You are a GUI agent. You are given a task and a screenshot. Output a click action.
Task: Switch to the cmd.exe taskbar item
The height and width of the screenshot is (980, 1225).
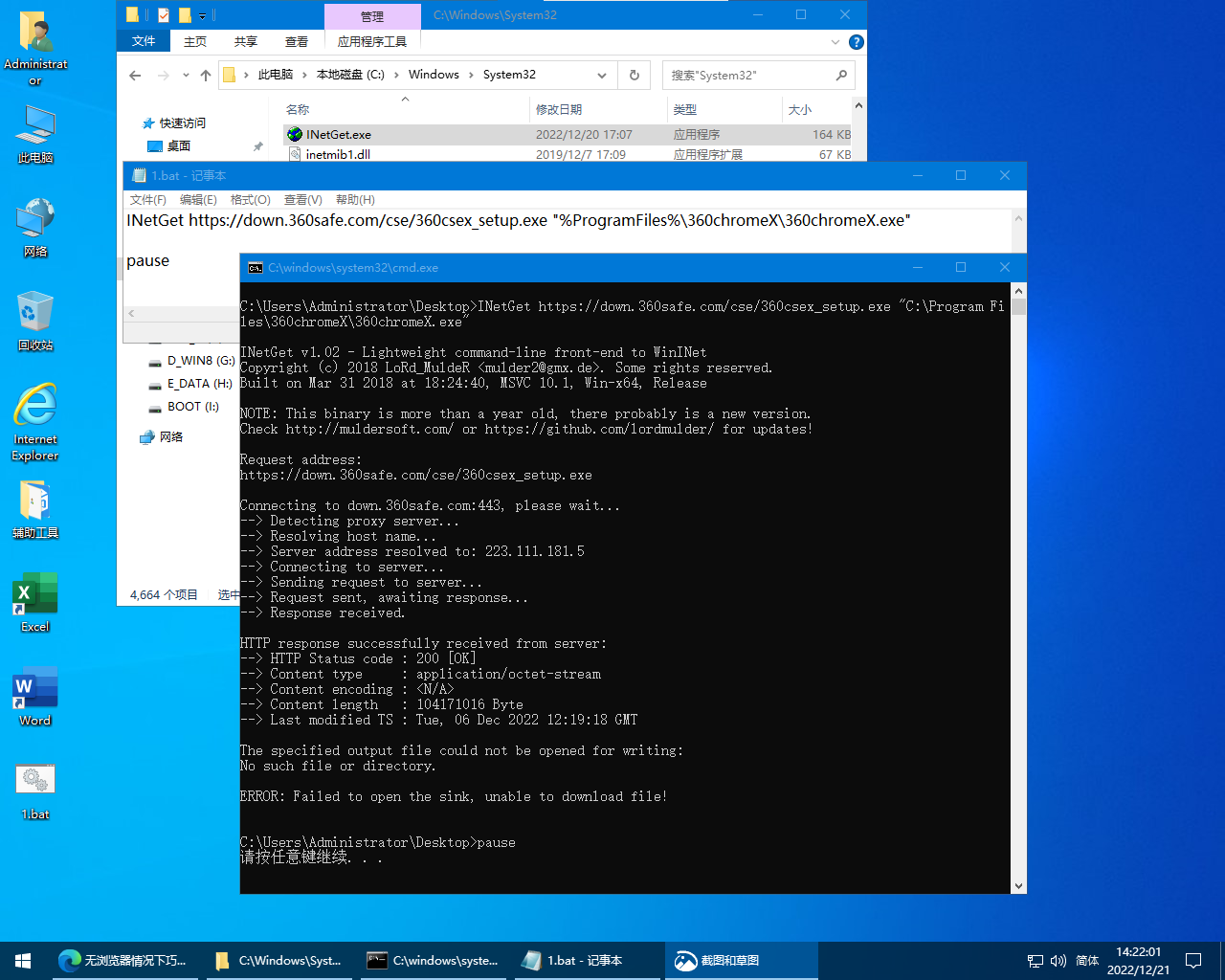433,961
